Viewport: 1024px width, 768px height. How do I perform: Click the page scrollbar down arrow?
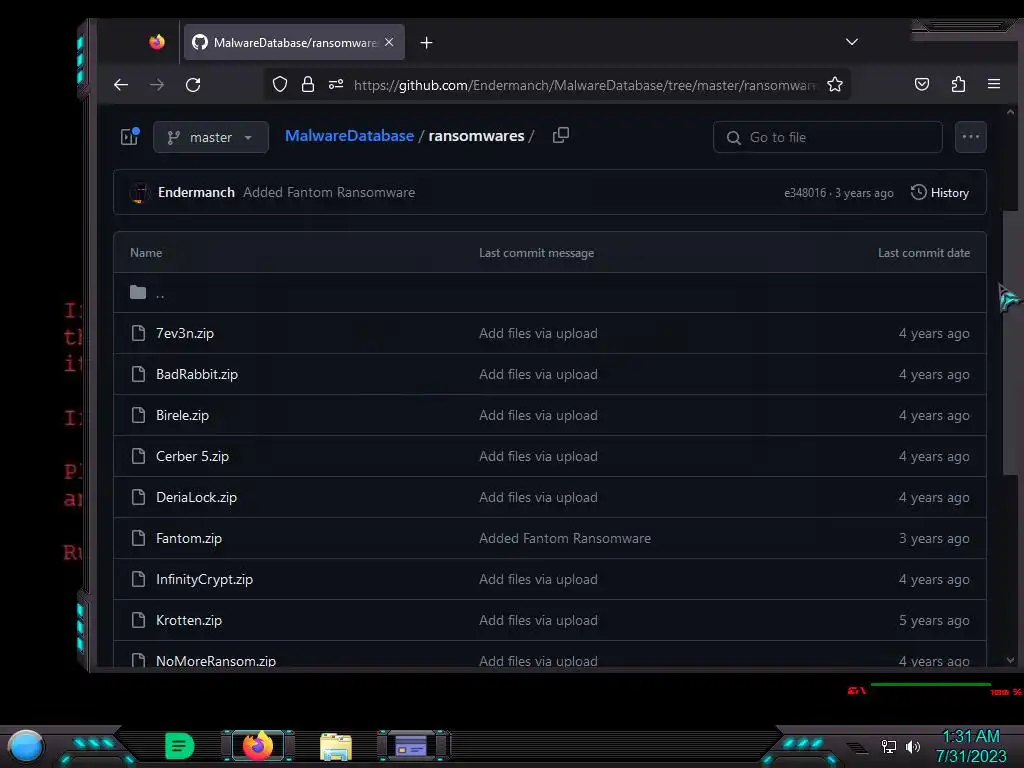tap(1010, 660)
